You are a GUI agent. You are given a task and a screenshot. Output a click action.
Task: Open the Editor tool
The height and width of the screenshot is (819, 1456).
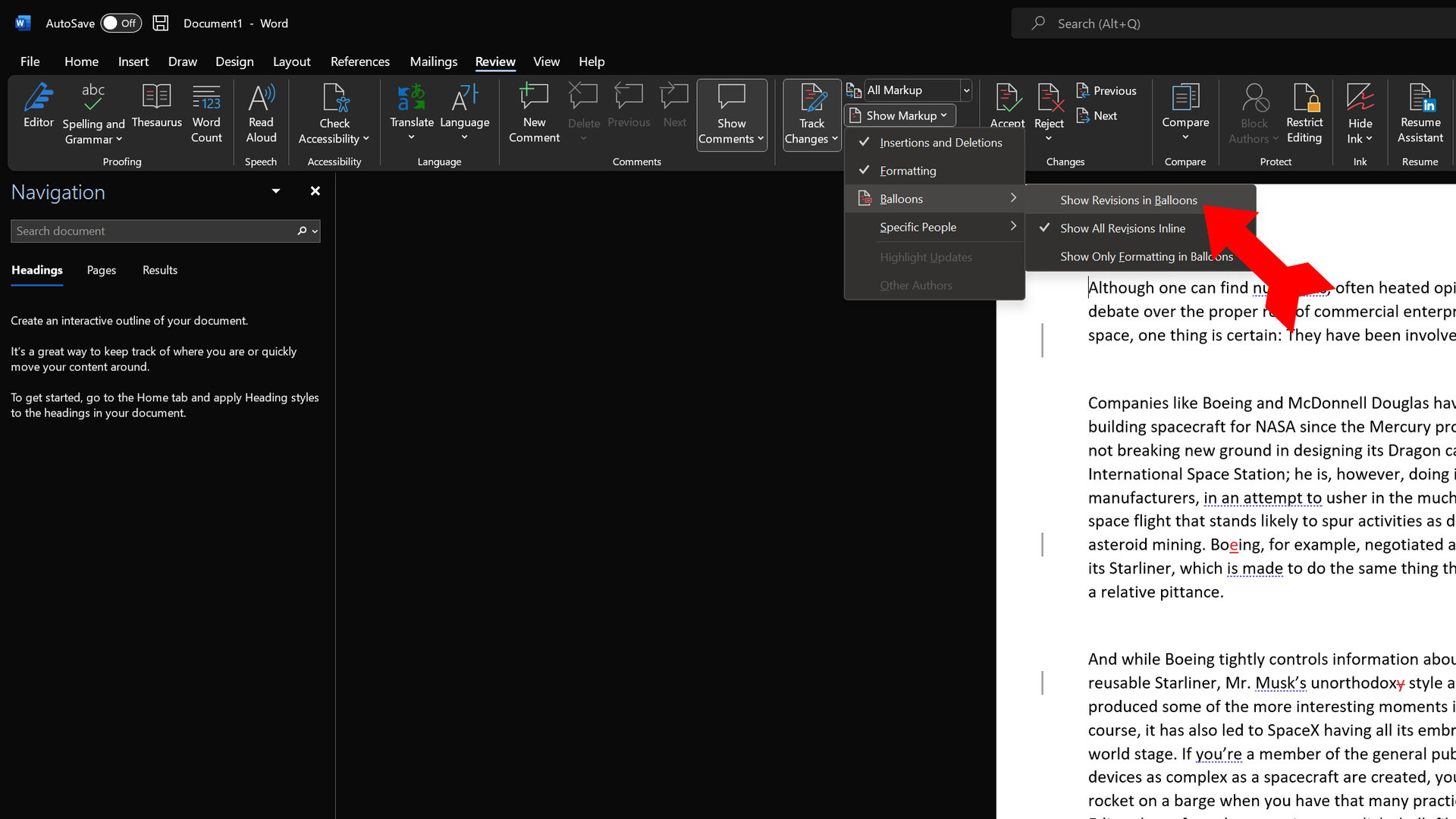coord(38,106)
